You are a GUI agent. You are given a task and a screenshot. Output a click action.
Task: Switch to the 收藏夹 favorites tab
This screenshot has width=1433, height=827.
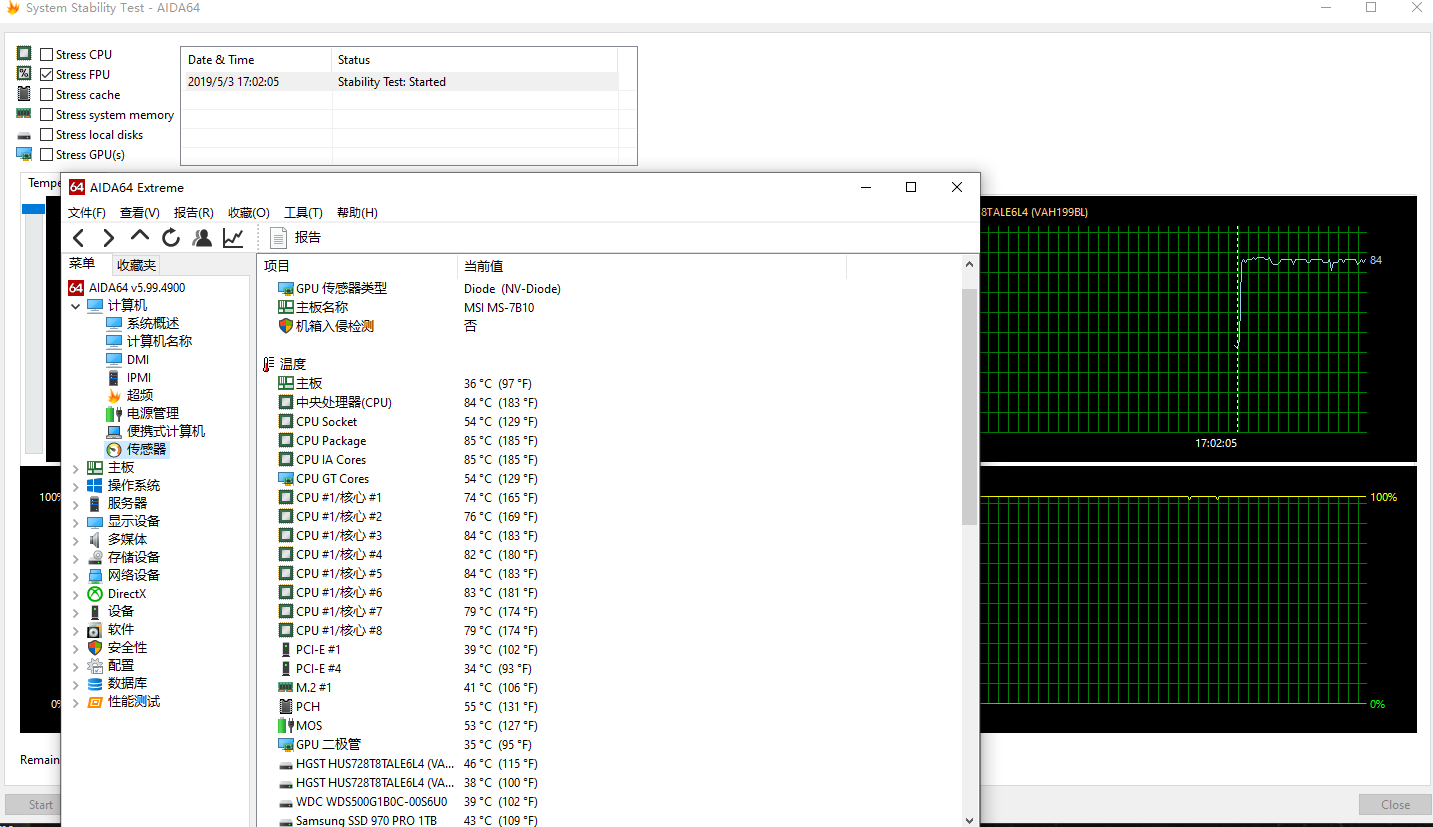[136, 265]
